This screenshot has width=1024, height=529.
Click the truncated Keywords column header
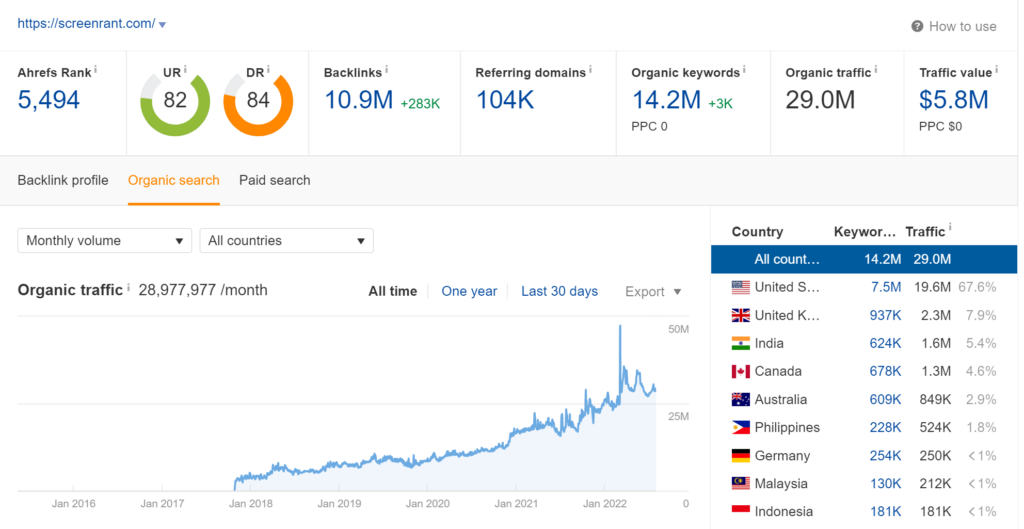(865, 232)
